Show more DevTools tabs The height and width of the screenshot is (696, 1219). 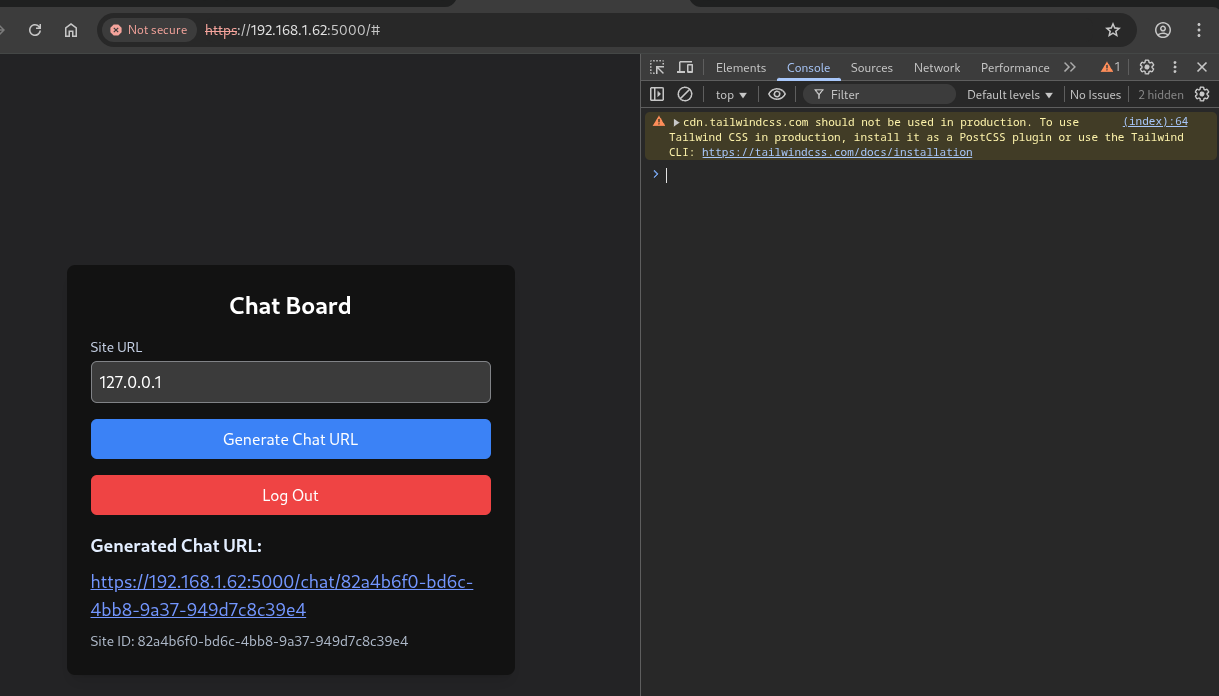[x=1070, y=68]
